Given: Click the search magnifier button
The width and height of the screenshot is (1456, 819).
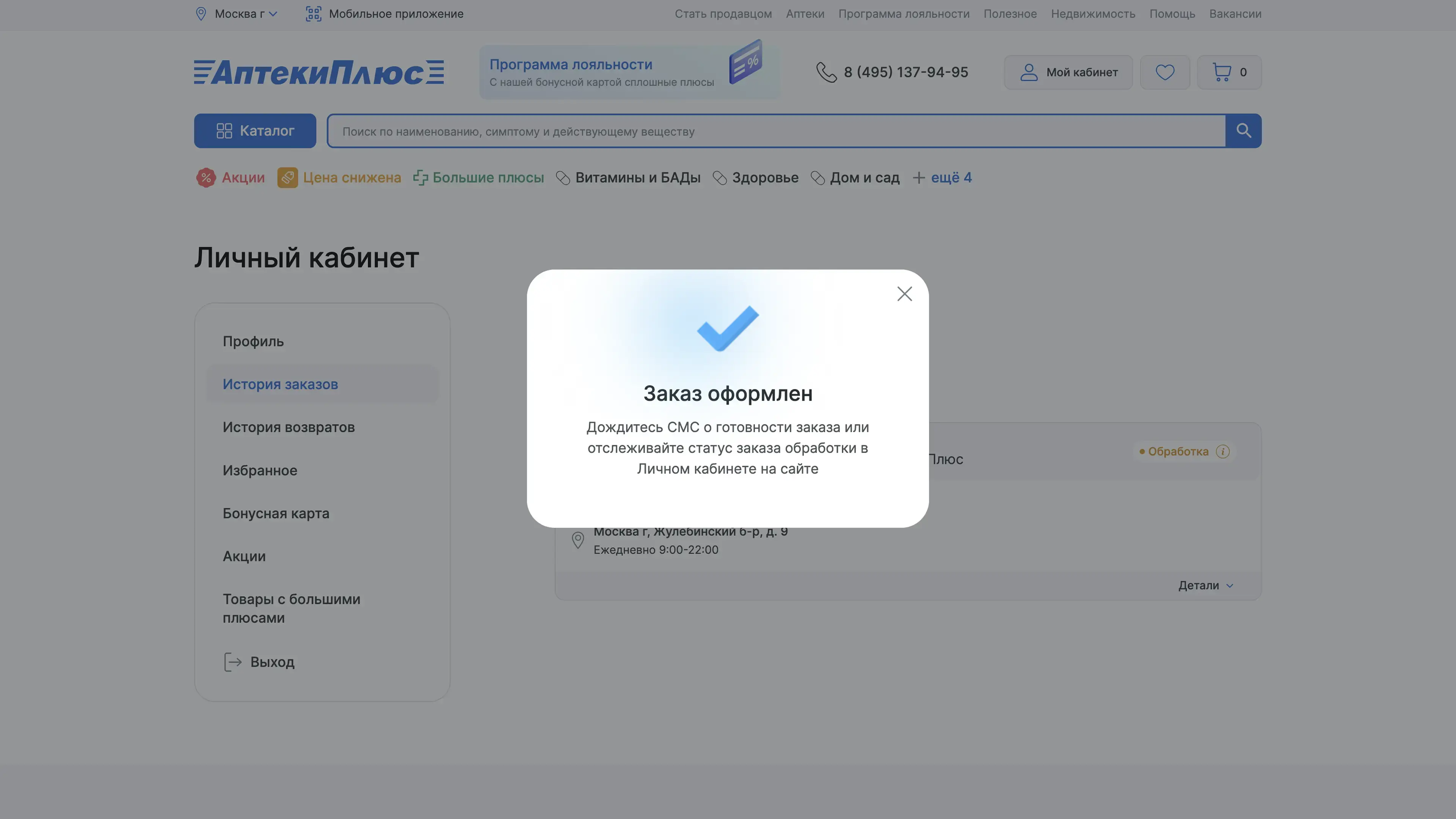Looking at the screenshot, I should coord(1243,131).
